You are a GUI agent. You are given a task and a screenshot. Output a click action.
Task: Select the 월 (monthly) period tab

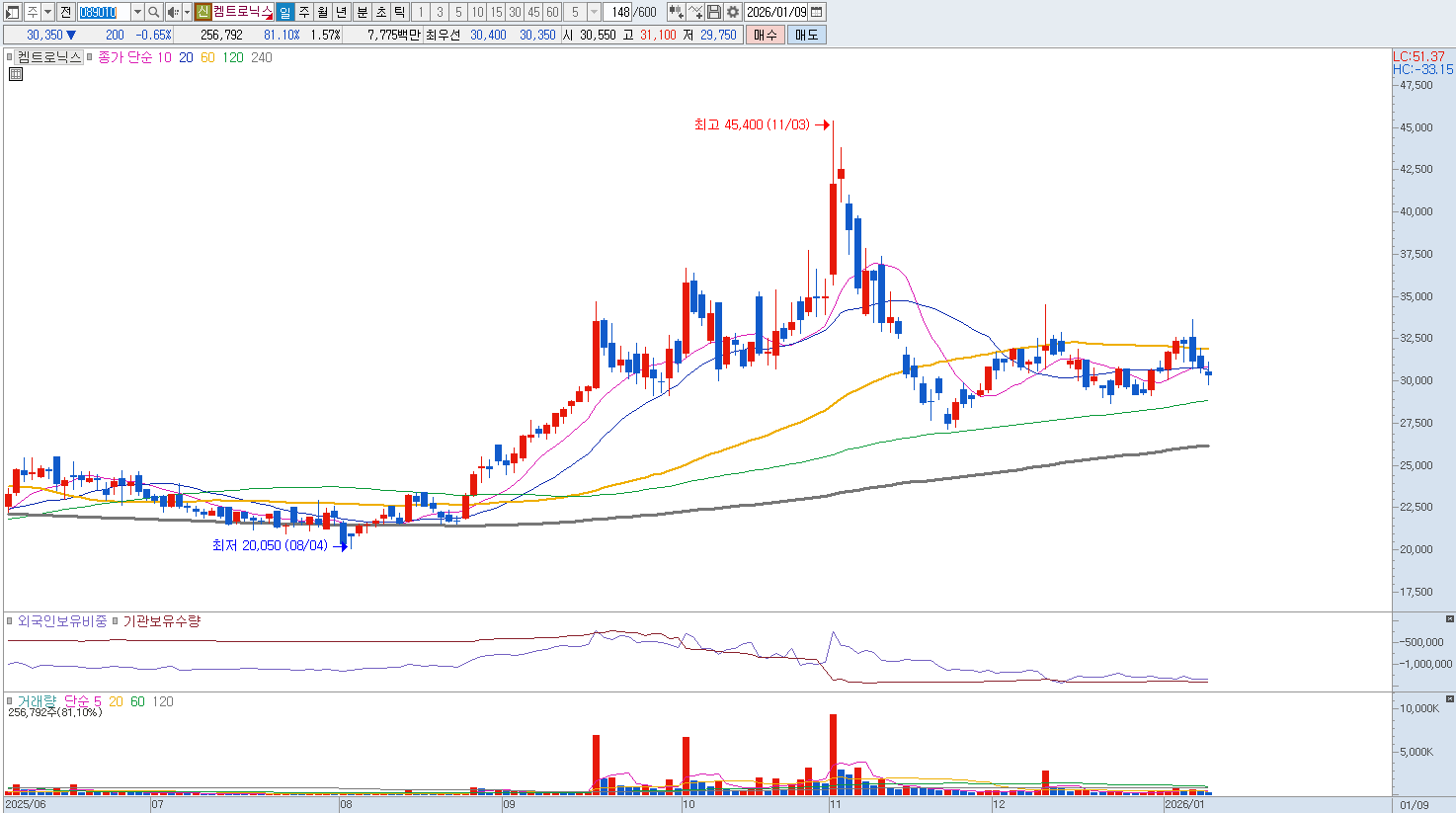323,12
